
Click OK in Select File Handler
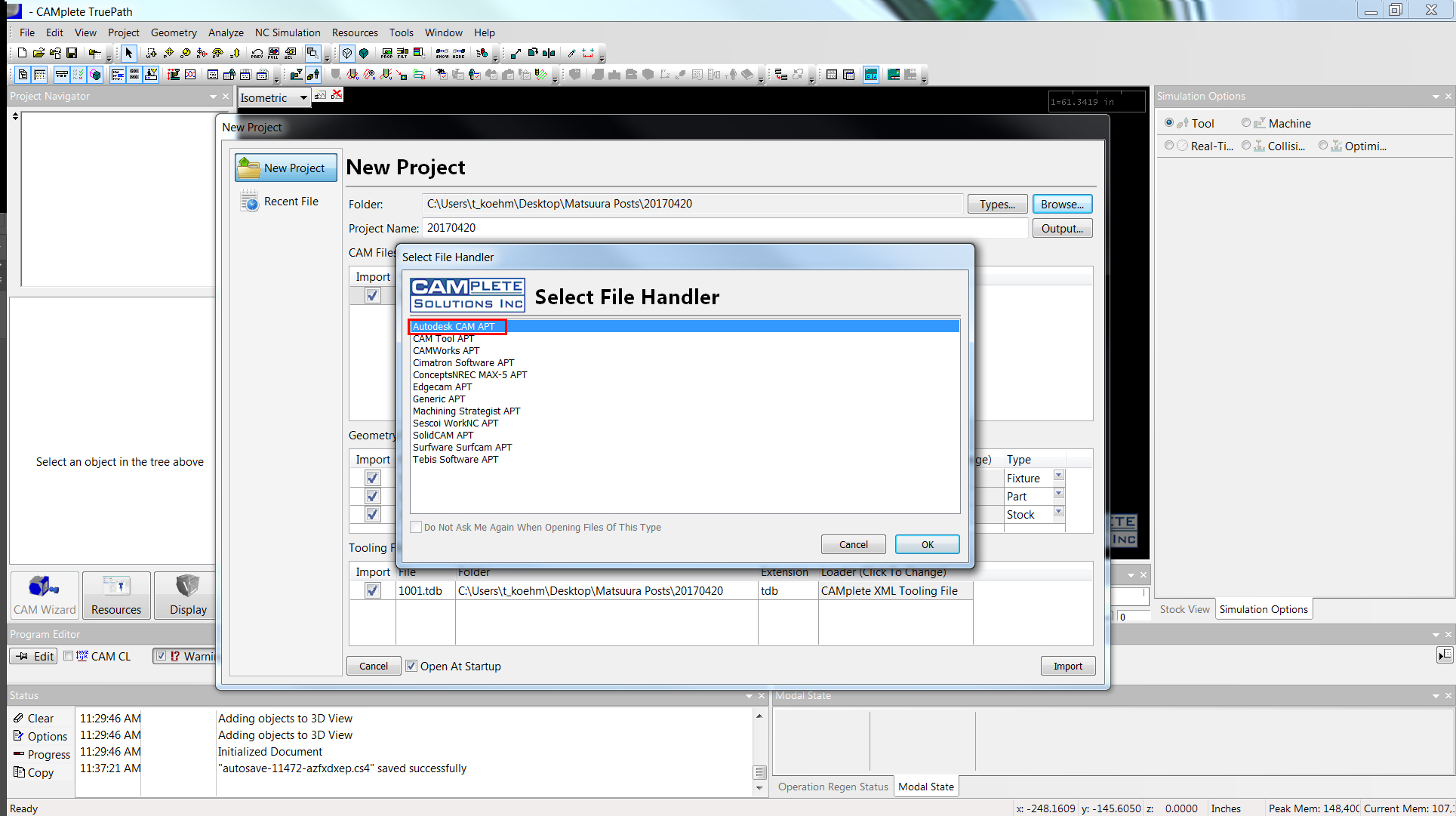(x=927, y=544)
